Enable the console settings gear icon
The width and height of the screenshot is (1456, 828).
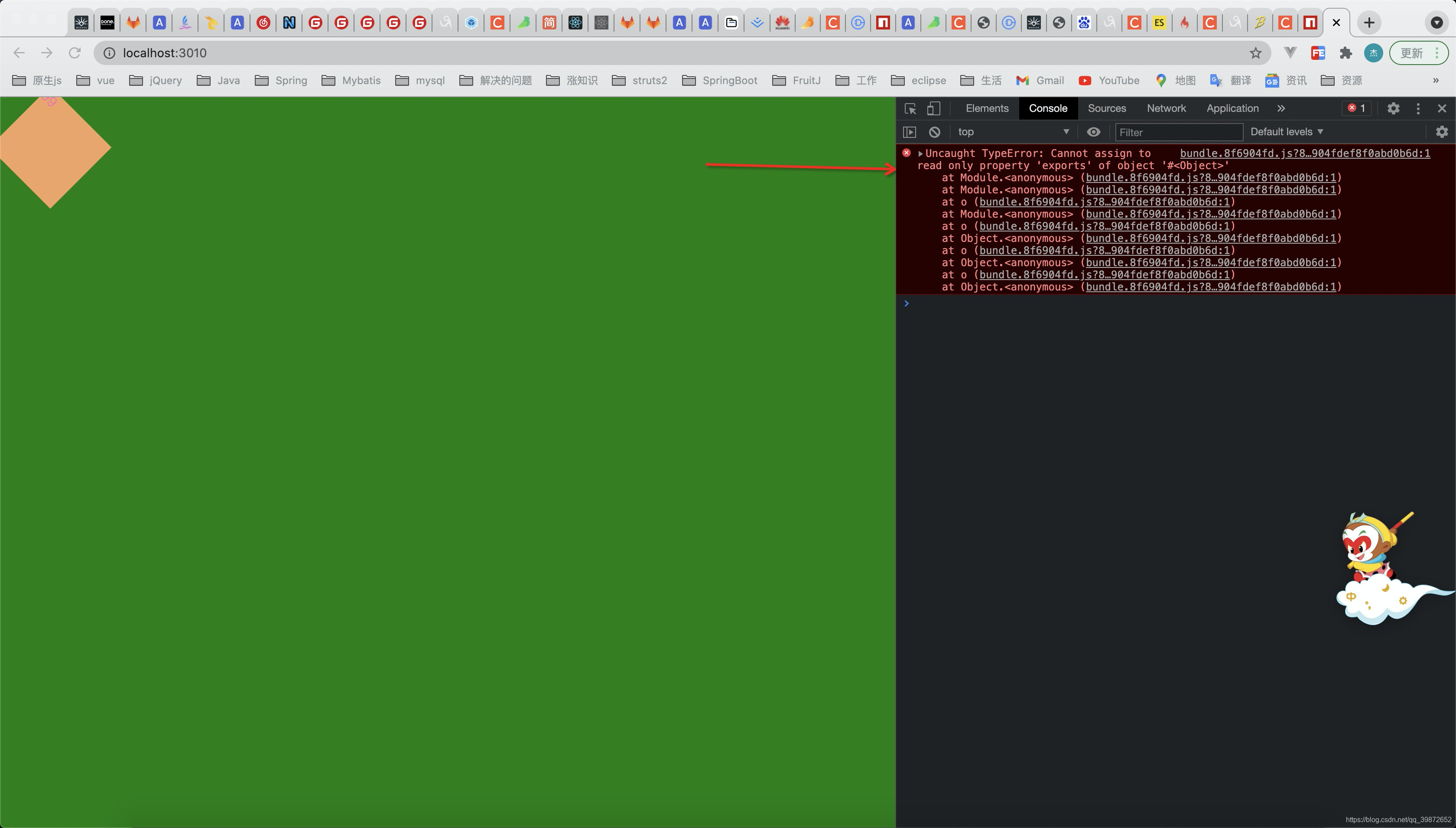[x=1442, y=132]
